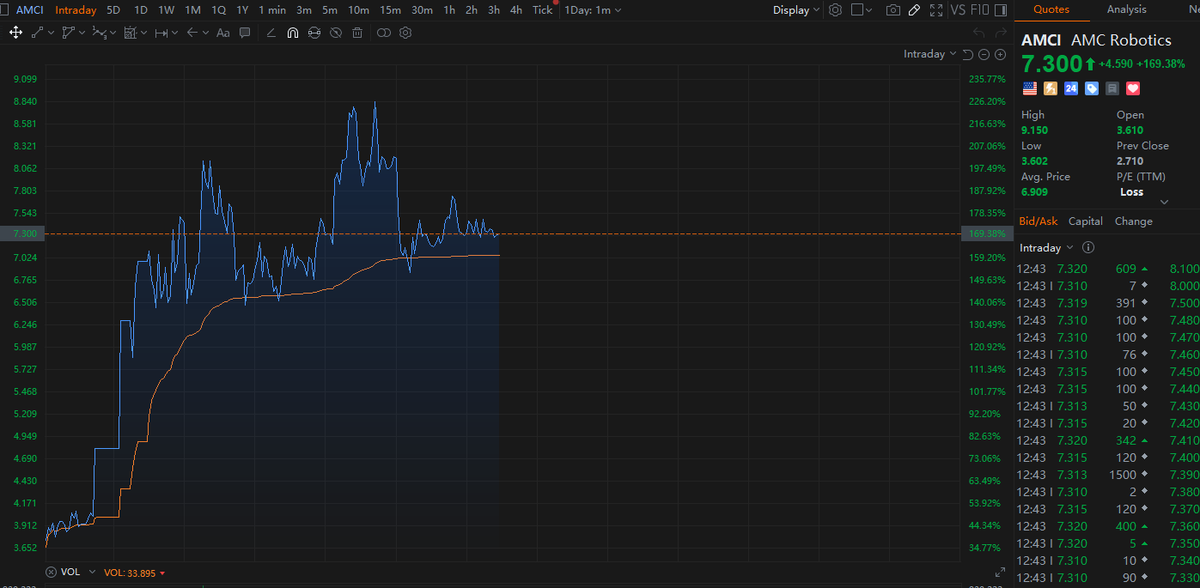Hide all drawings with eye-slash icon

click(x=336, y=32)
